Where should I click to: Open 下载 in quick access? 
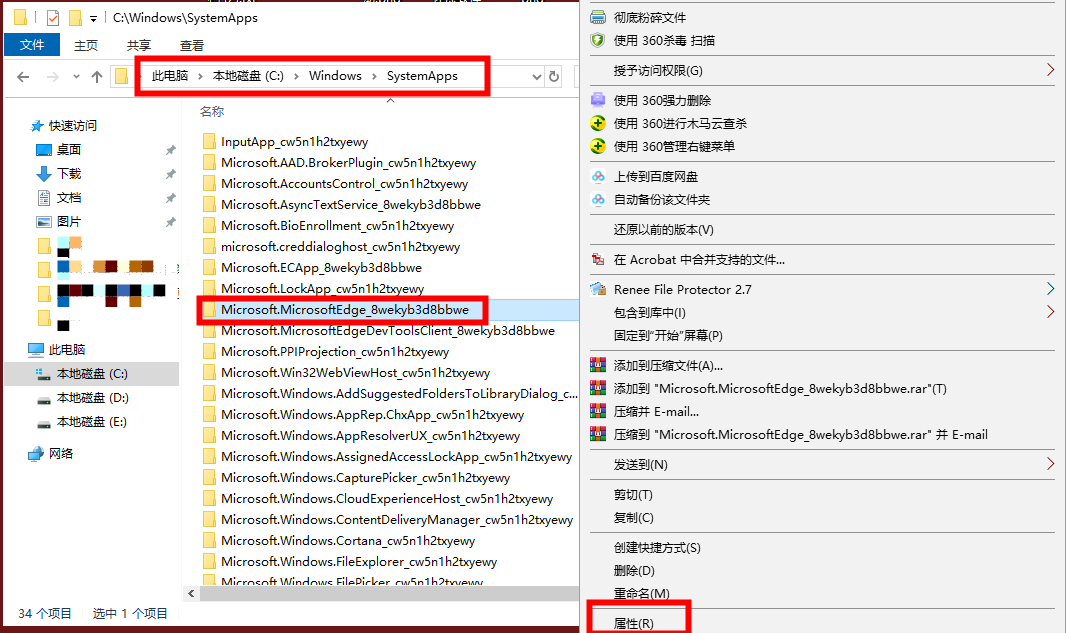(x=69, y=173)
